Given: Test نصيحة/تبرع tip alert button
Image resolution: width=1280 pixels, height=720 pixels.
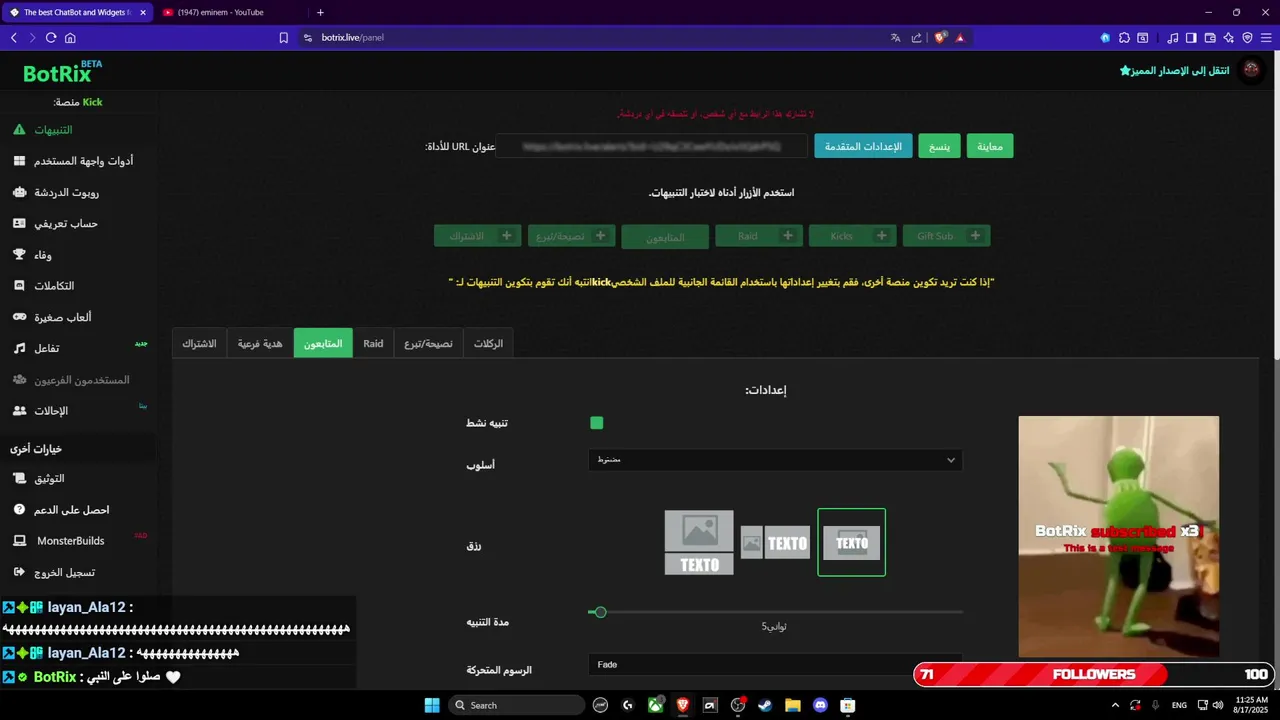Looking at the screenshot, I should point(571,236).
